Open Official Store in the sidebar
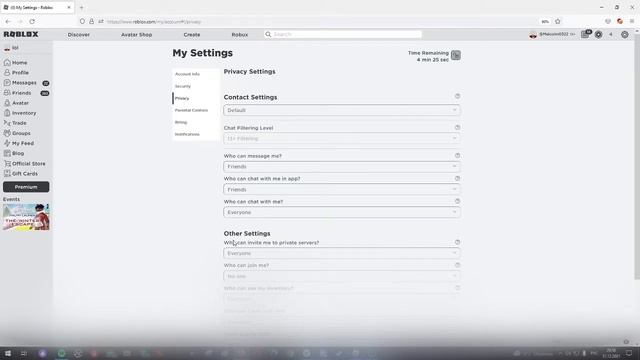Screen dimensions: 640x360 point(24,163)
